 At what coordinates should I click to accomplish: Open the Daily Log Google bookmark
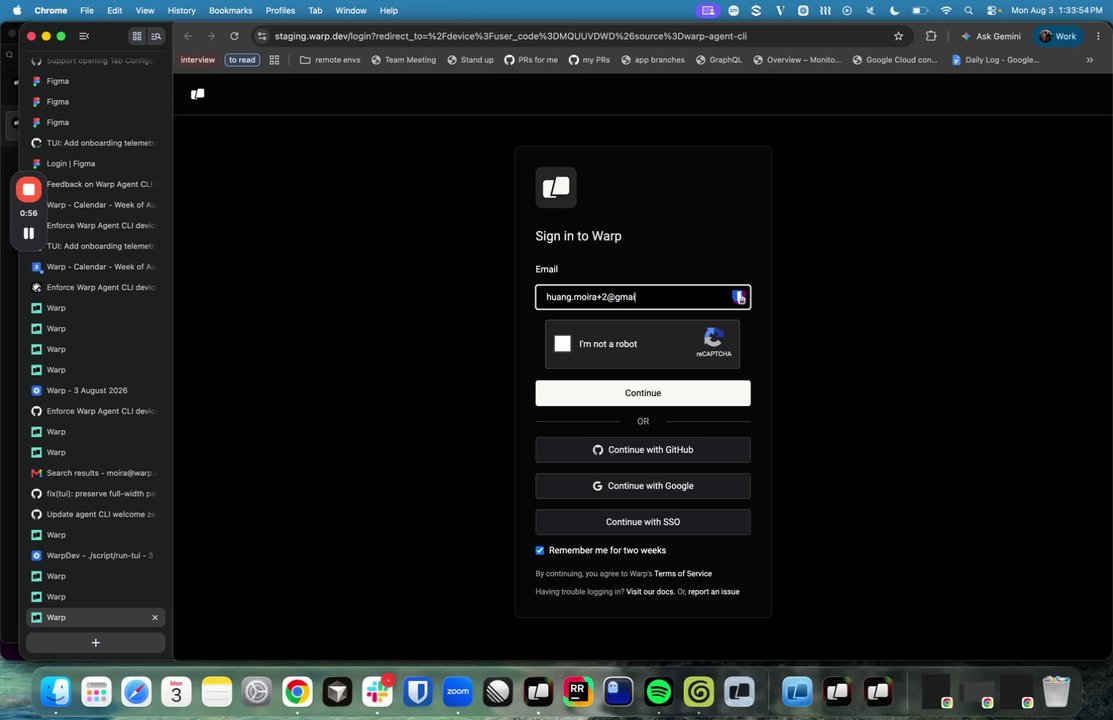click(995, 60)
